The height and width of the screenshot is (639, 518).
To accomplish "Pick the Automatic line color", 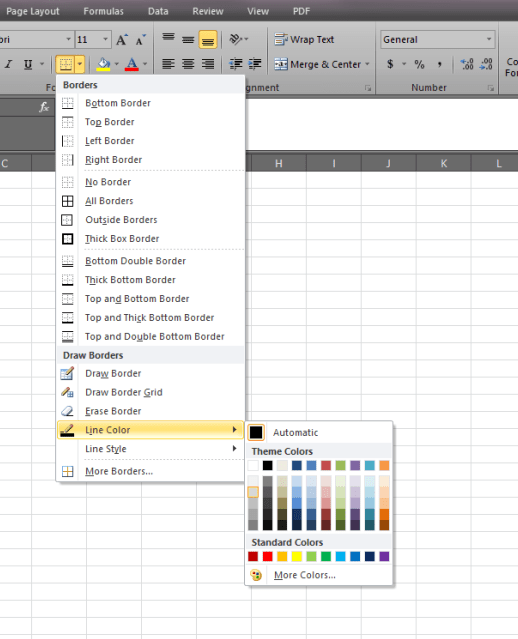I will [x=319, y=433].
